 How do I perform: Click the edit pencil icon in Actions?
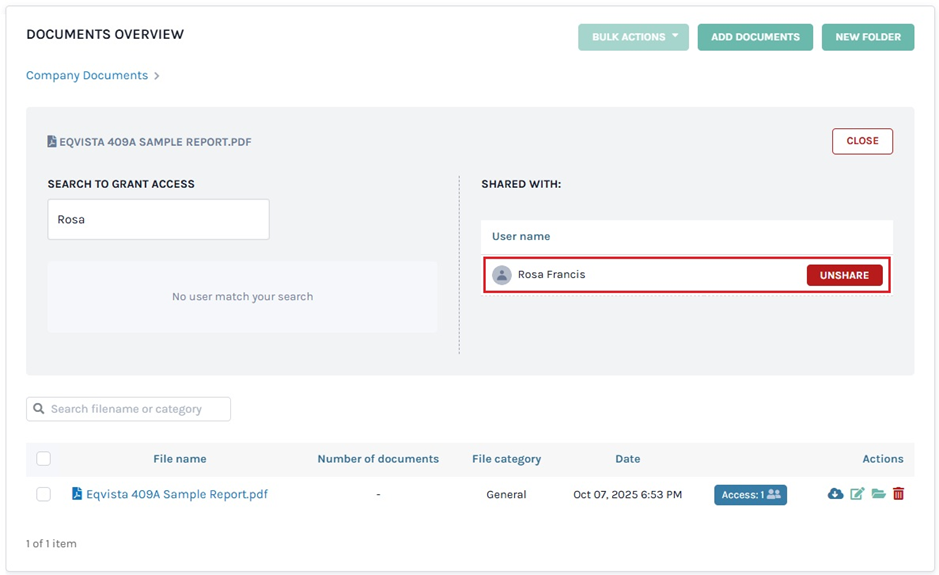coord(857,494)
